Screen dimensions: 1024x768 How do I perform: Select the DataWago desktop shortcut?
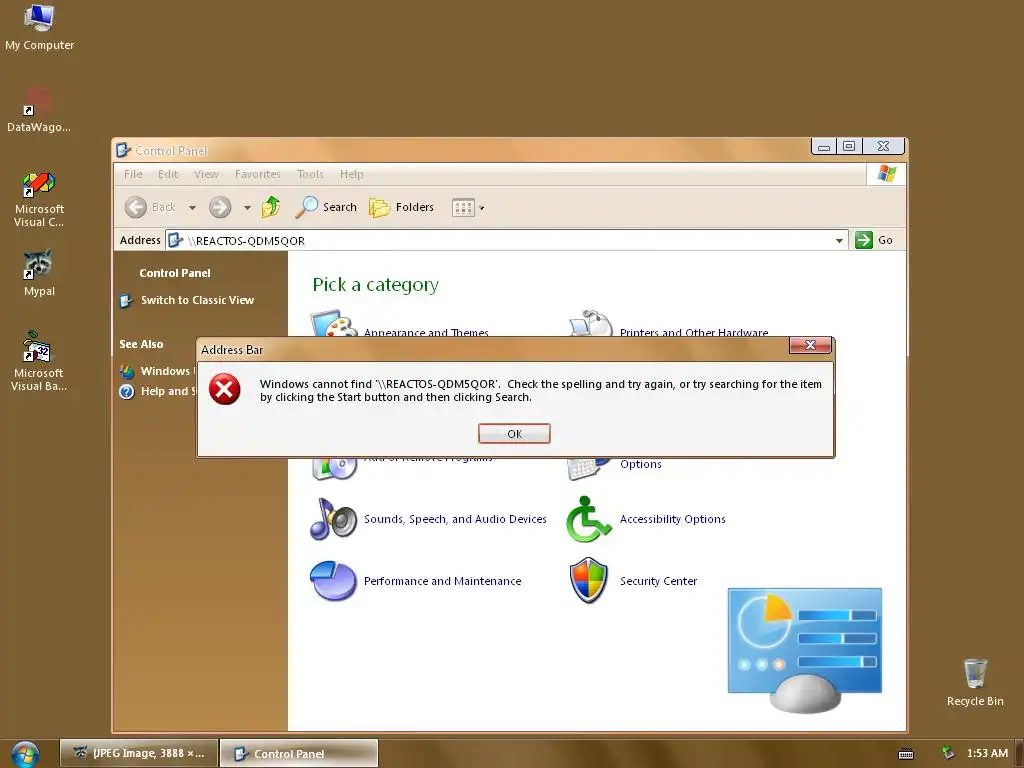point(39,110)
